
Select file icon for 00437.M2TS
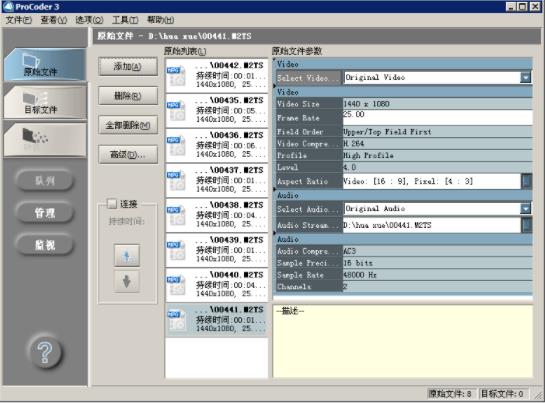tap(176, 181)
